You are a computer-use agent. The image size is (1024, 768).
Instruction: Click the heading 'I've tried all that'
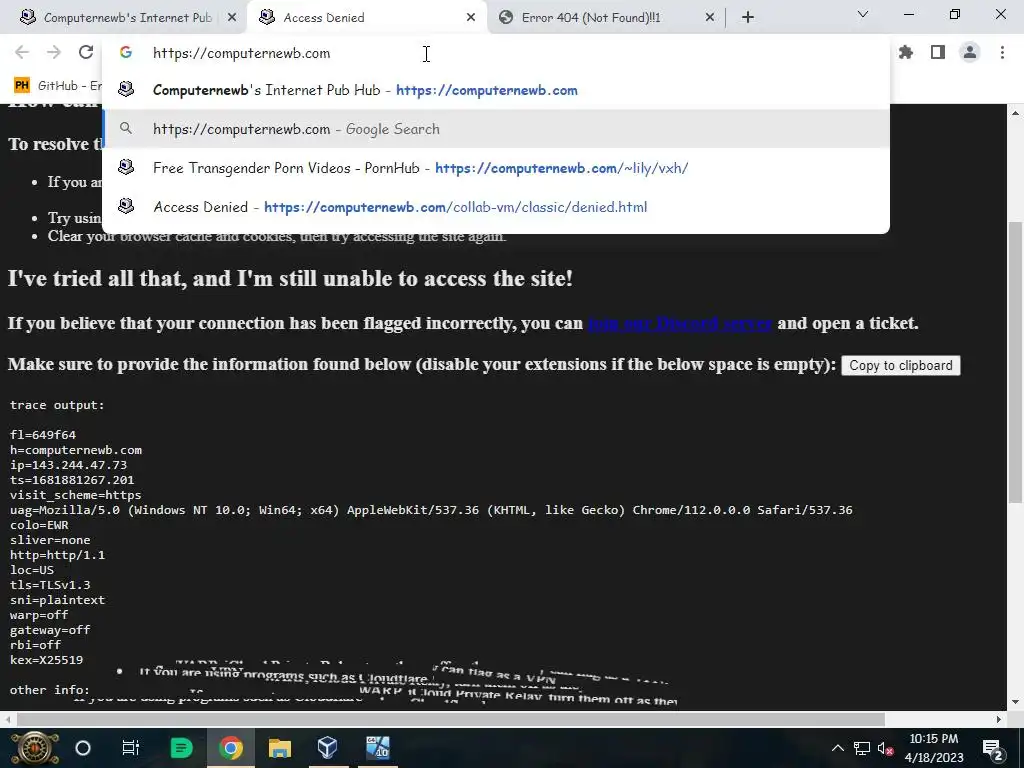pos(291,279)
